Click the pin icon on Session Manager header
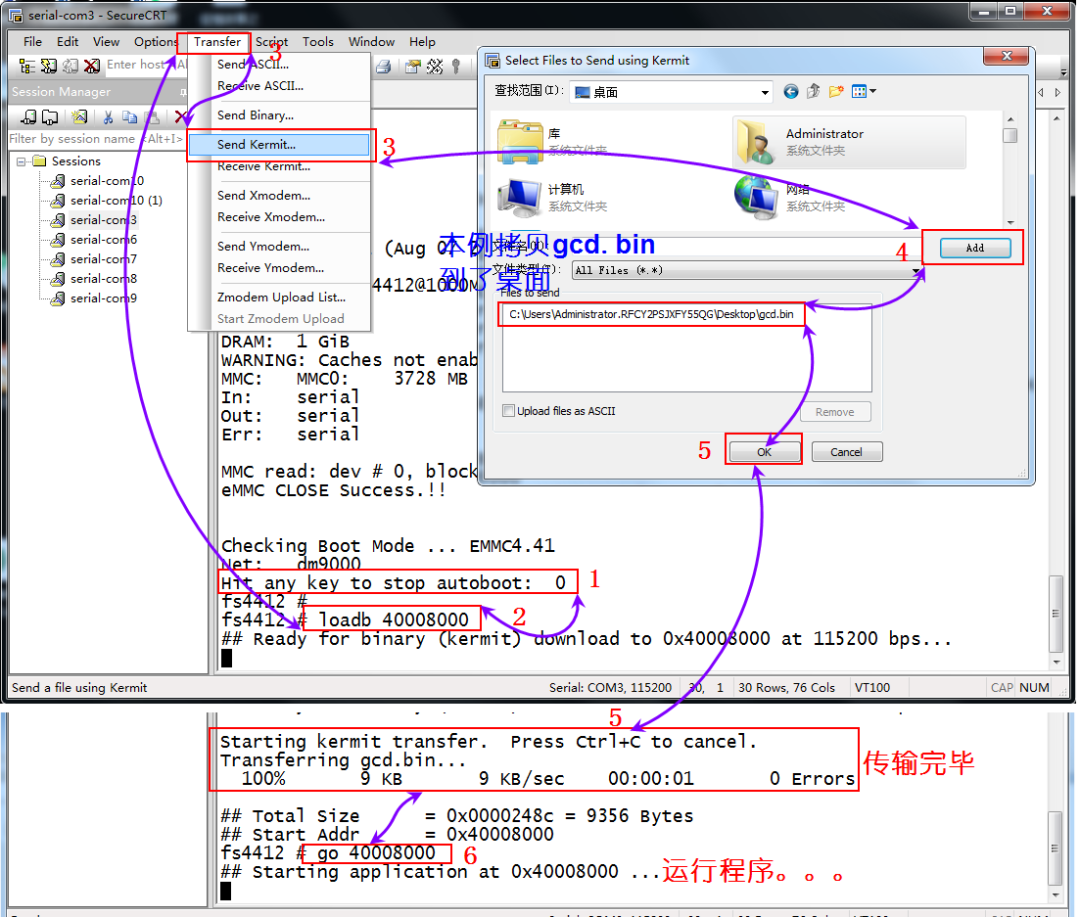1080x917 pixels. point(183,92)
